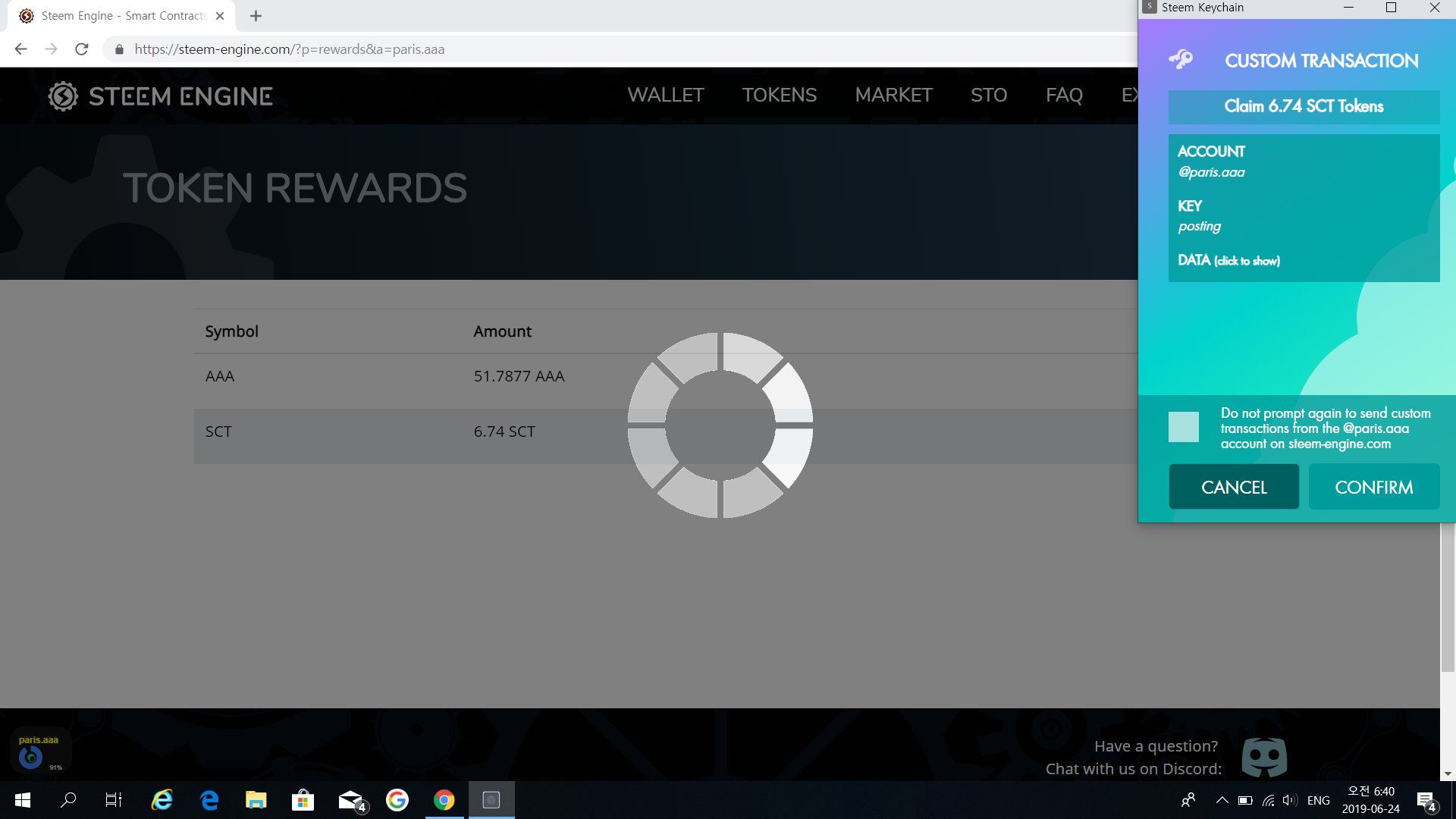Go forward in browser history
Image resolution: width=1456 pixels, height=819 pixels.
coord(51,49)
